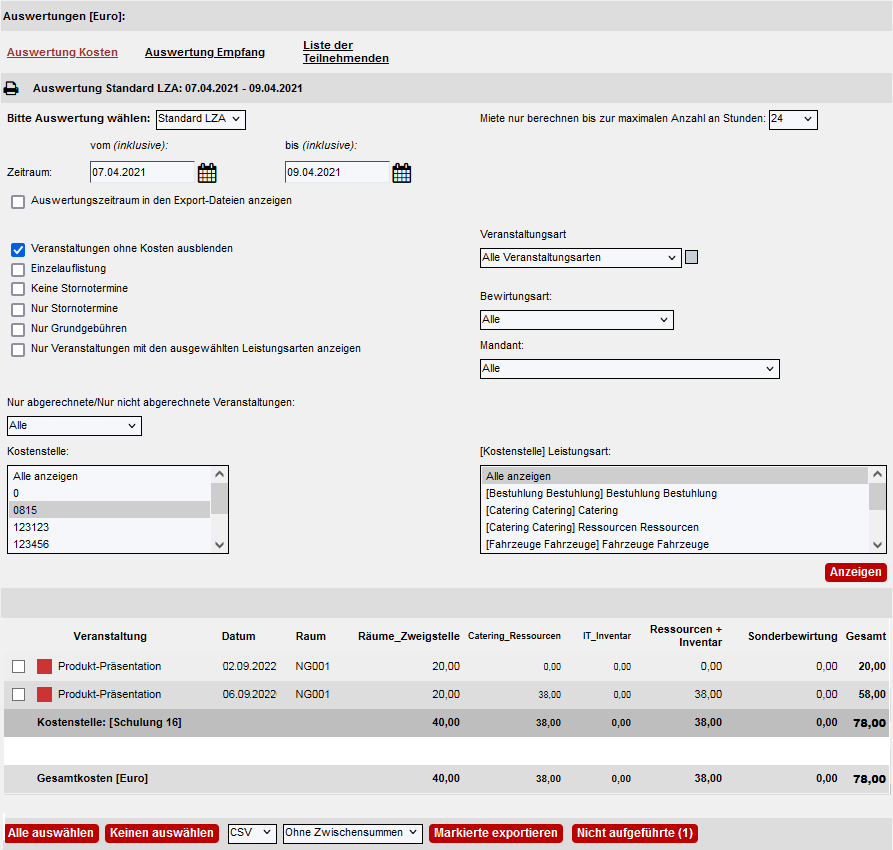Click the IT_Inventar column header

(607, 636)
